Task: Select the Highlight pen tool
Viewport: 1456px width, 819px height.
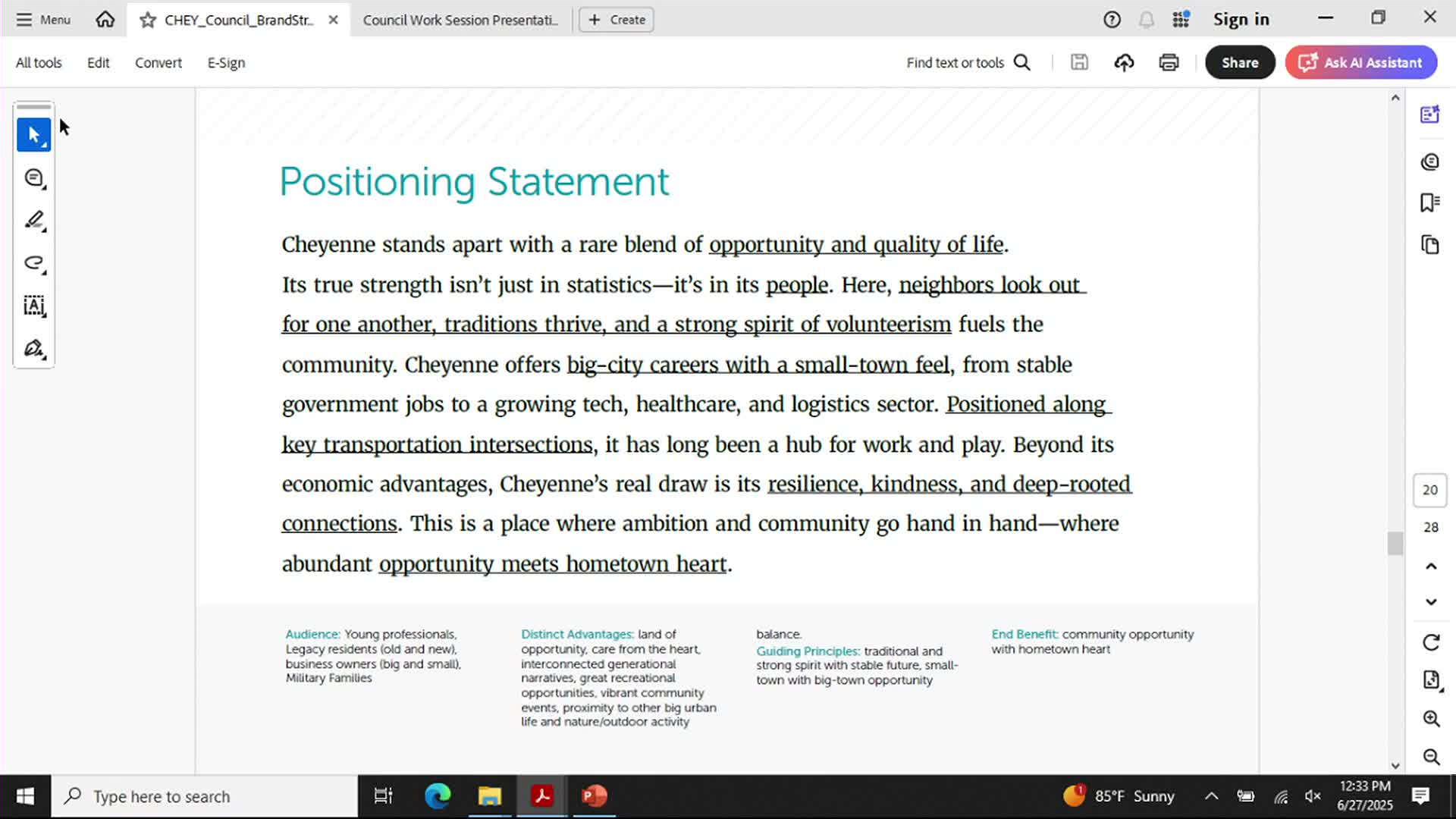Action: click(33, 220)
